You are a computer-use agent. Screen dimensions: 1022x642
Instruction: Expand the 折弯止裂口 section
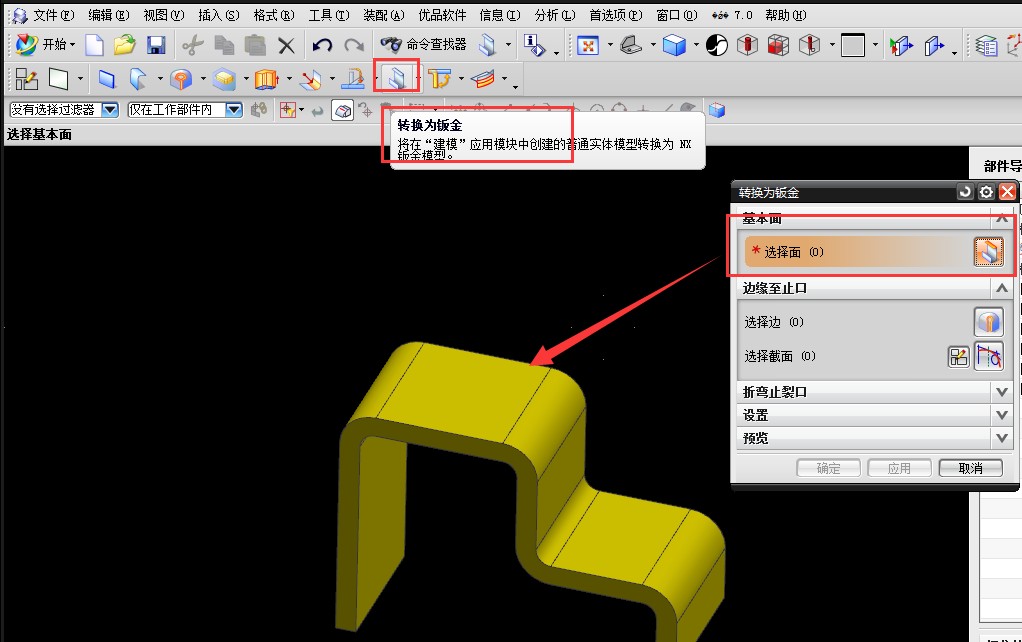tap(875, 392)
